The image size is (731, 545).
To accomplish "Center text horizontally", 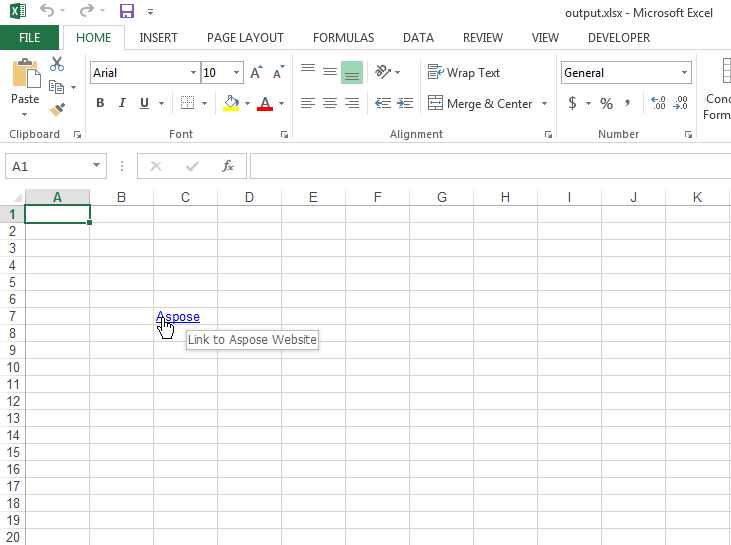I will (330, 103).
